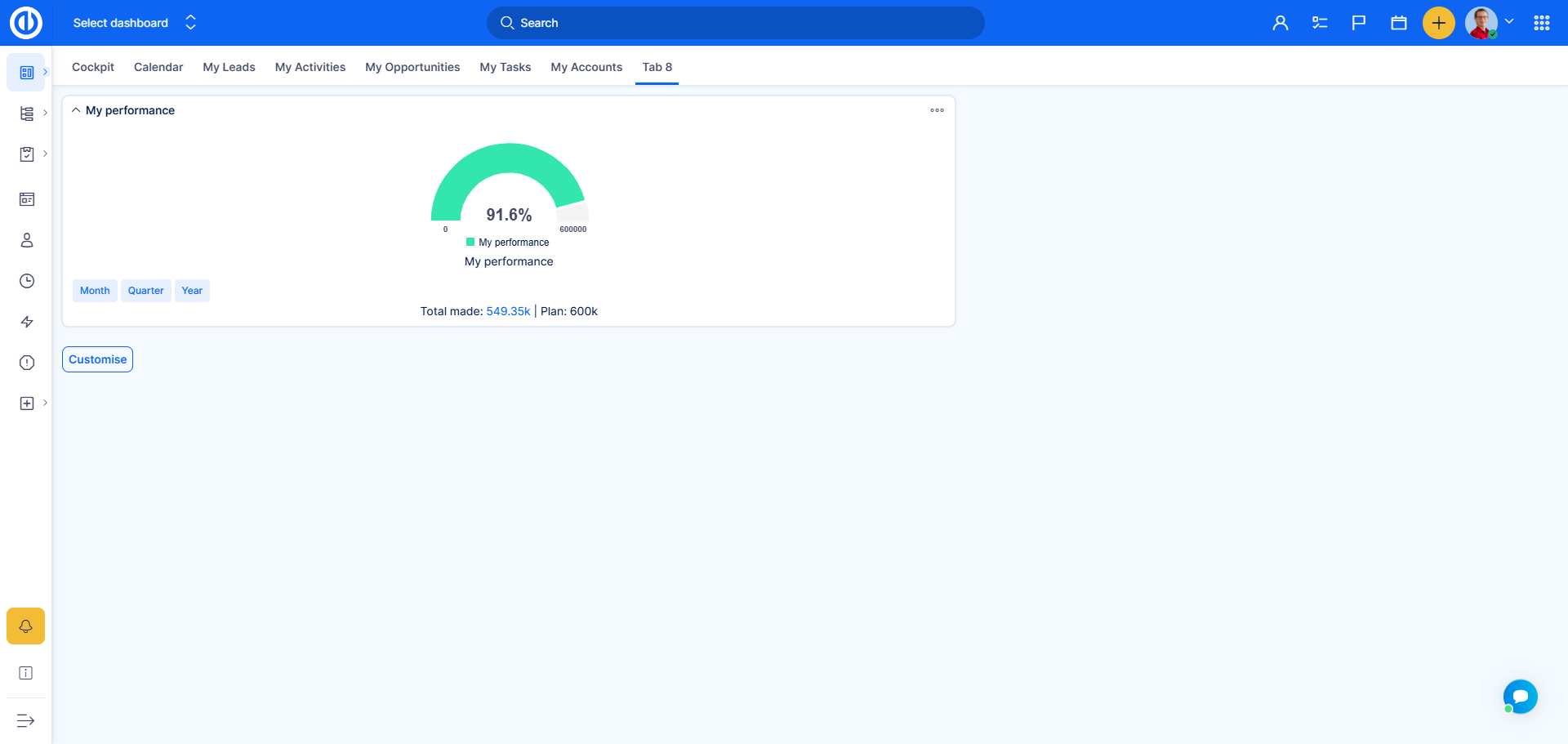Open the task checklist icon in top bar
This screenshot has width=1568, height=744.
(1319, 23)
